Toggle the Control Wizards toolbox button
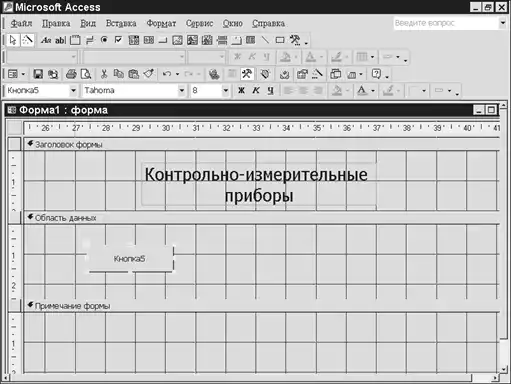The image size is (511, 384). [28, 40]
